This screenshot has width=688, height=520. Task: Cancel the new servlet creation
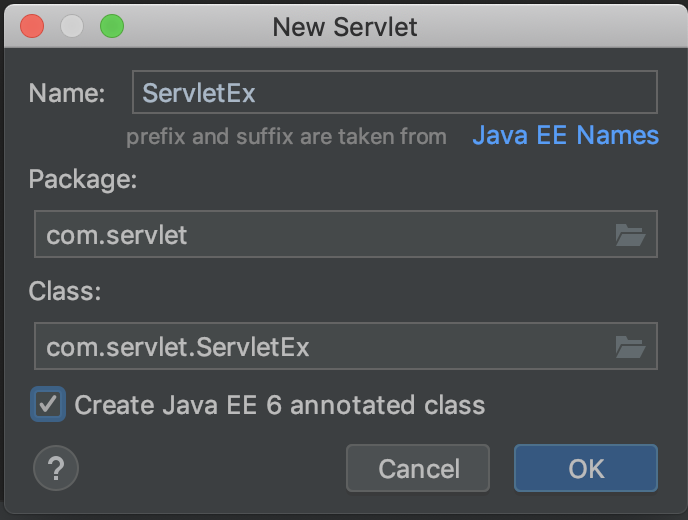pyautogui.click(x=418, y=468)
